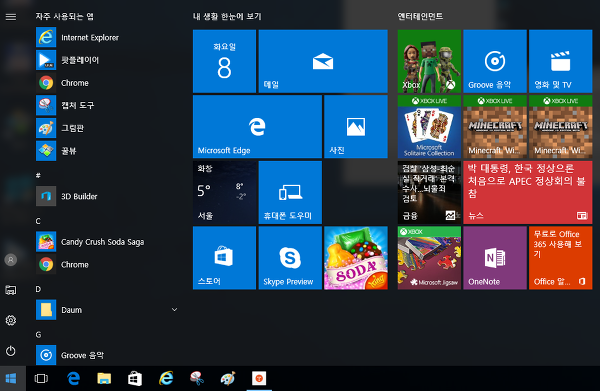Open Snipping Tool on the taskbar

[x=197, y=378]
